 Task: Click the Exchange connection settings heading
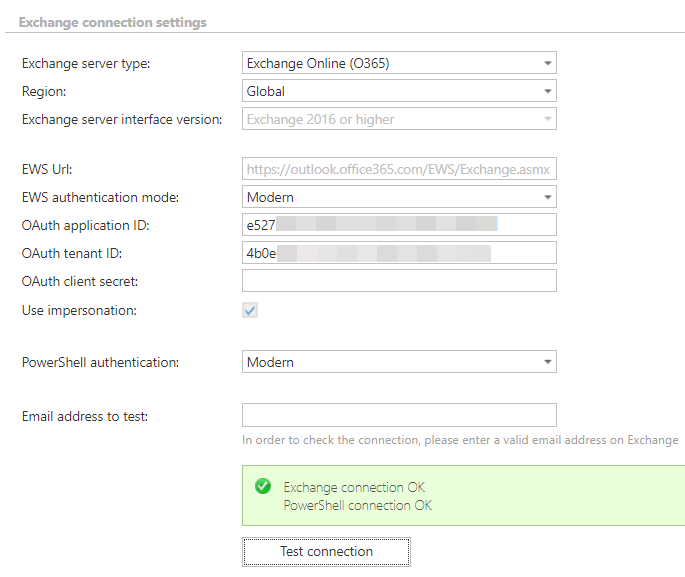113,22
